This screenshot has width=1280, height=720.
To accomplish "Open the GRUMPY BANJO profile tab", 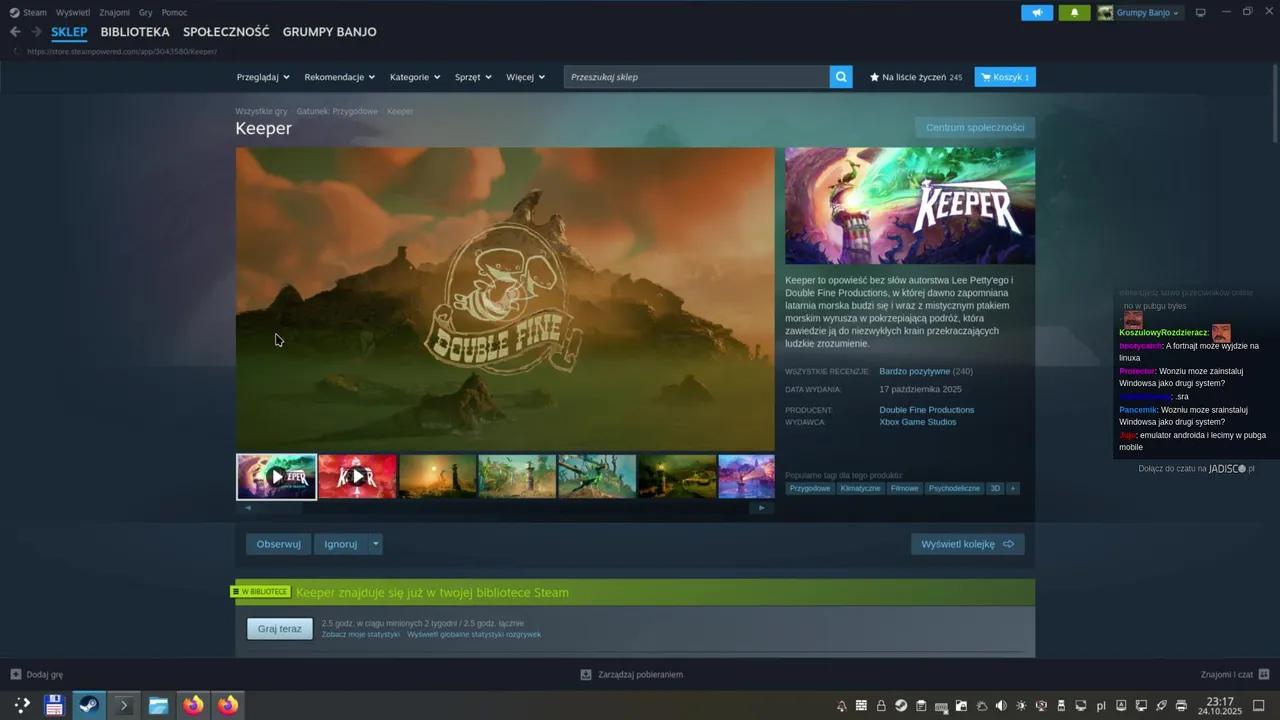I will click(330, 32).
